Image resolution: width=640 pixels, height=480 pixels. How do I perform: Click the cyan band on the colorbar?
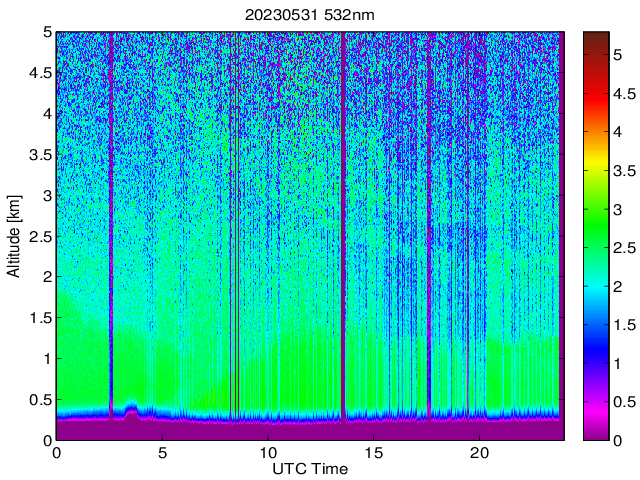(x=596, y=290)
